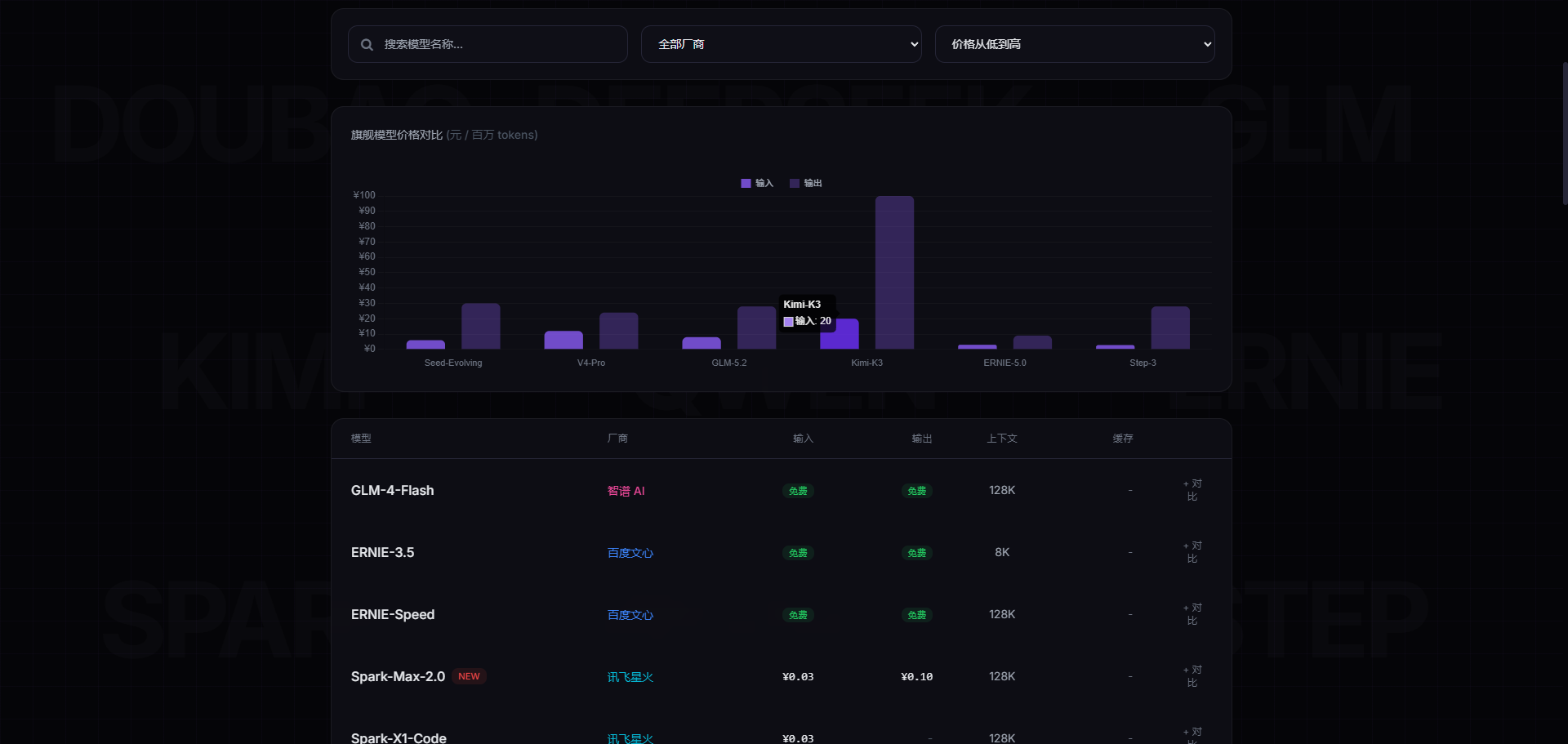Click GLM-4-Flash input 免费 badge

[x=798, y=491]
